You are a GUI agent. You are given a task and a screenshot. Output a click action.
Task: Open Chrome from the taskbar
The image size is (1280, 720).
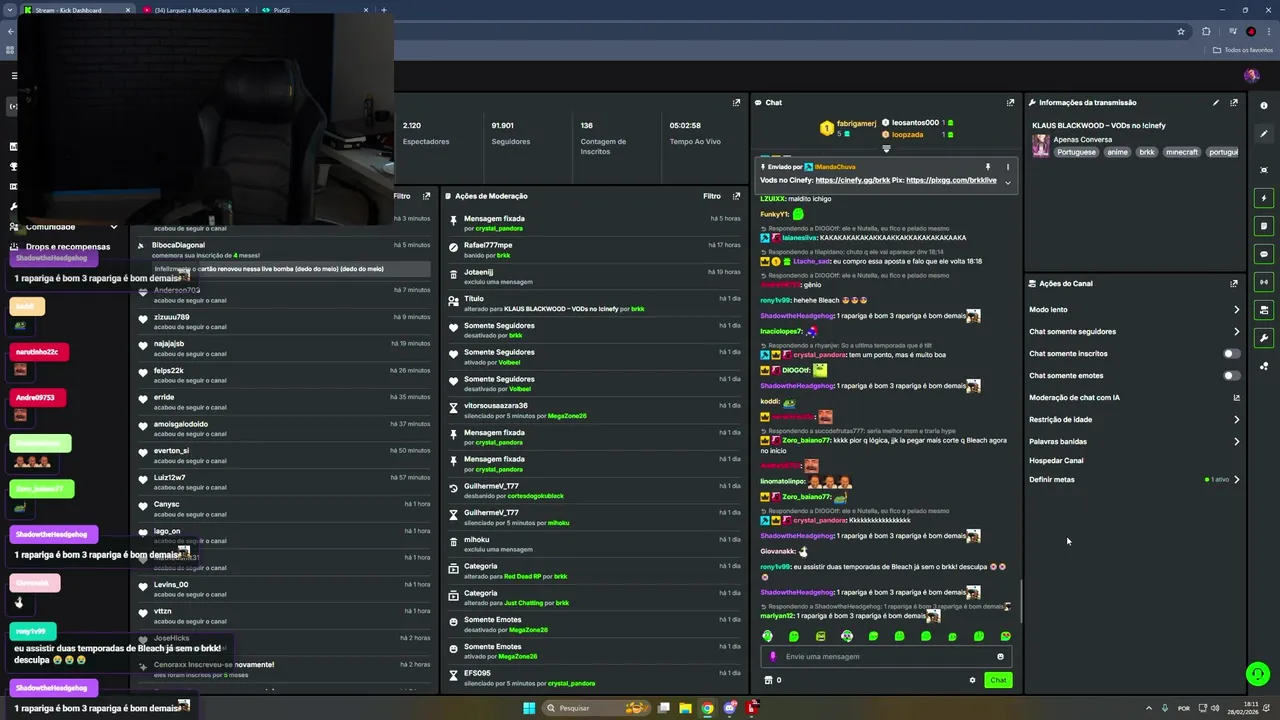pos(707,708)
